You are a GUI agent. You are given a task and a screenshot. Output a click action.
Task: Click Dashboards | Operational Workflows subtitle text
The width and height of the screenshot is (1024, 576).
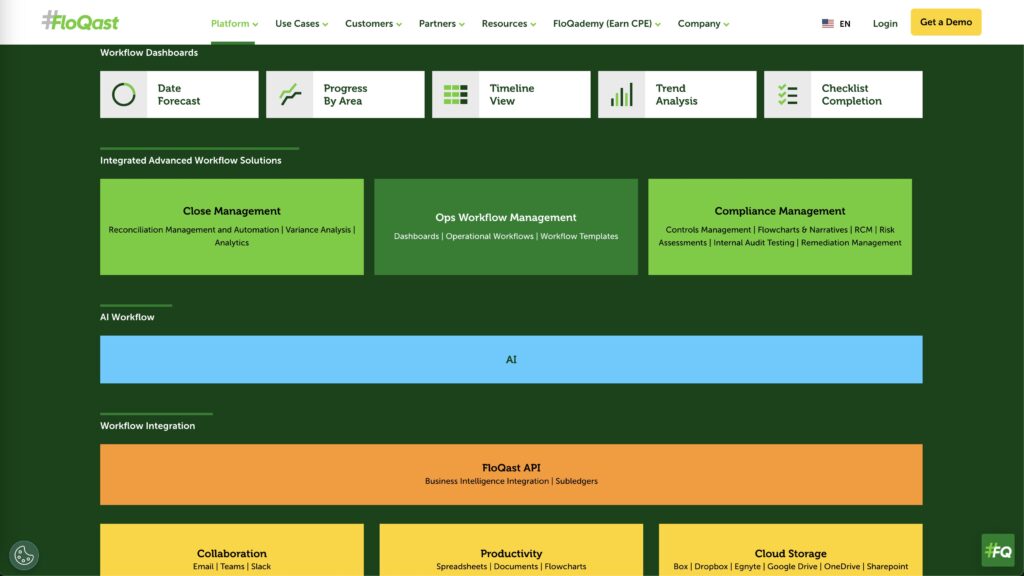point(506,236)
